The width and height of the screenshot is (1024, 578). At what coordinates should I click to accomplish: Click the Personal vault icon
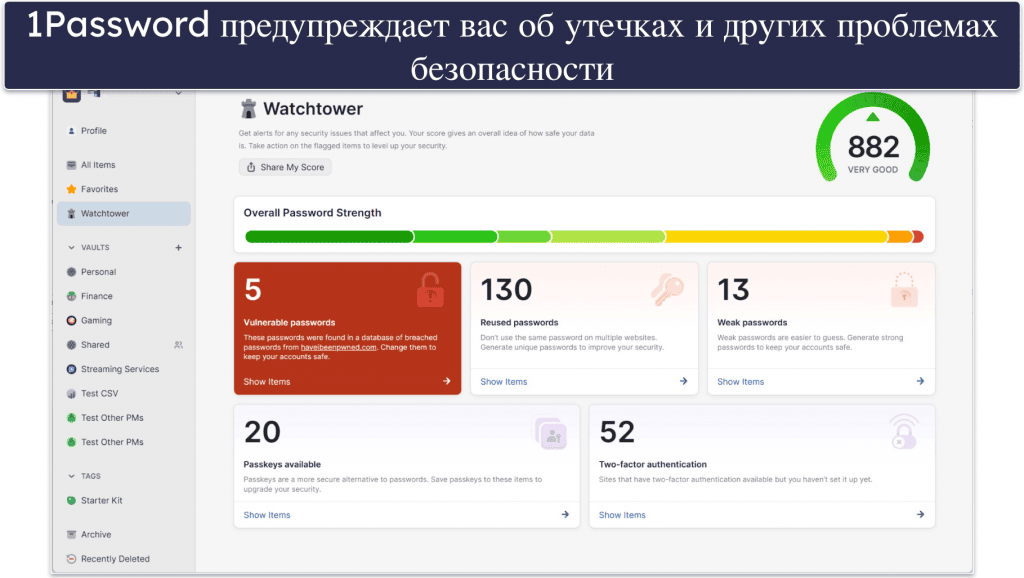tap(71, 272)
